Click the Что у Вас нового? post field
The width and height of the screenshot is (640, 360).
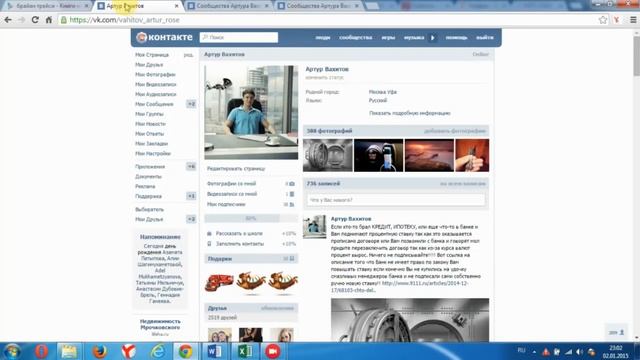tap(396, 200)
